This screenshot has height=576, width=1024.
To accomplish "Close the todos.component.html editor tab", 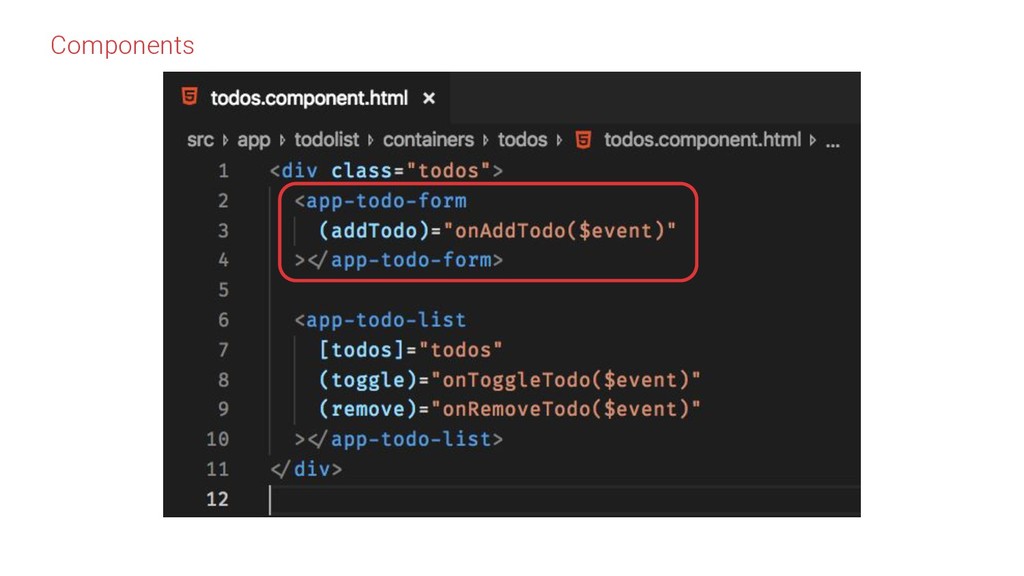I will (429, 98).
